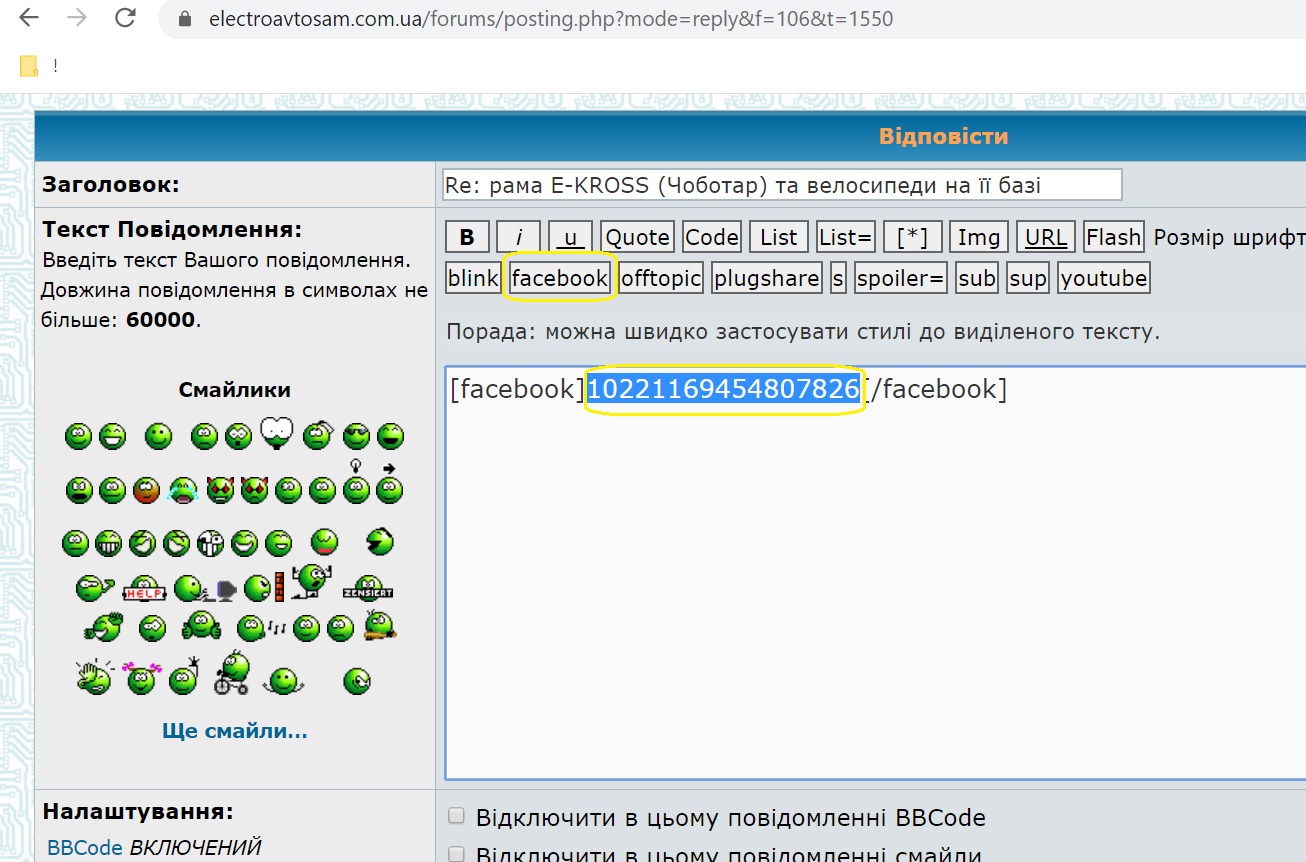Insert the smiley riding a bicycle
The image size is (1306, 862).
[x=234, y=673]
